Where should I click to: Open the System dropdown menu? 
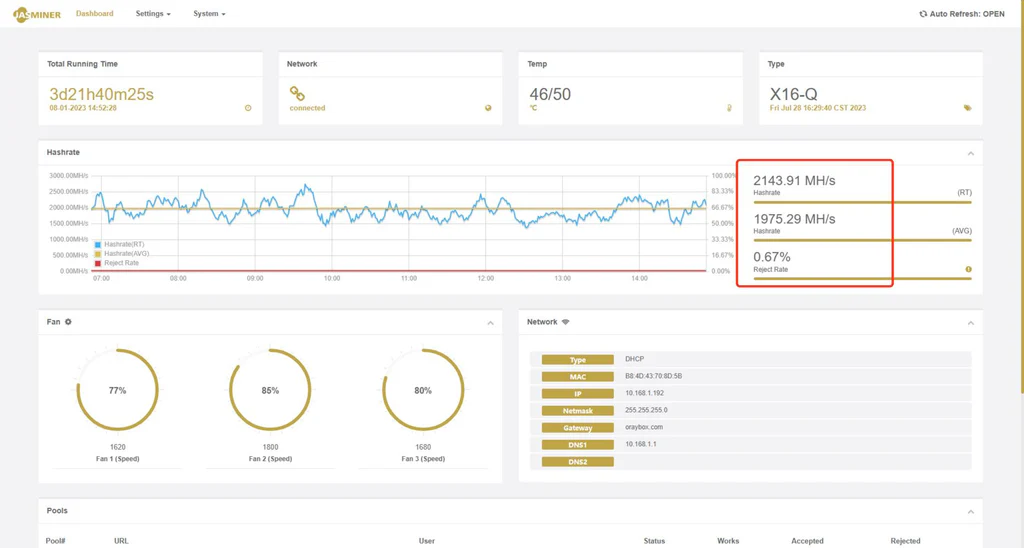click(x=209, y=14)
